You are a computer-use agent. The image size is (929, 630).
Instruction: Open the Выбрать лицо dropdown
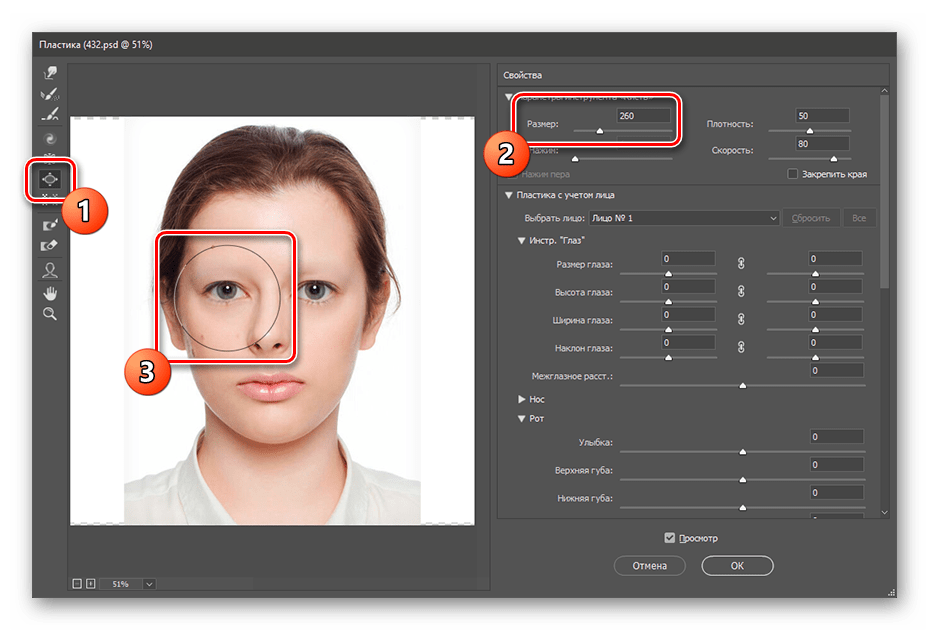(x=684, y=218)
